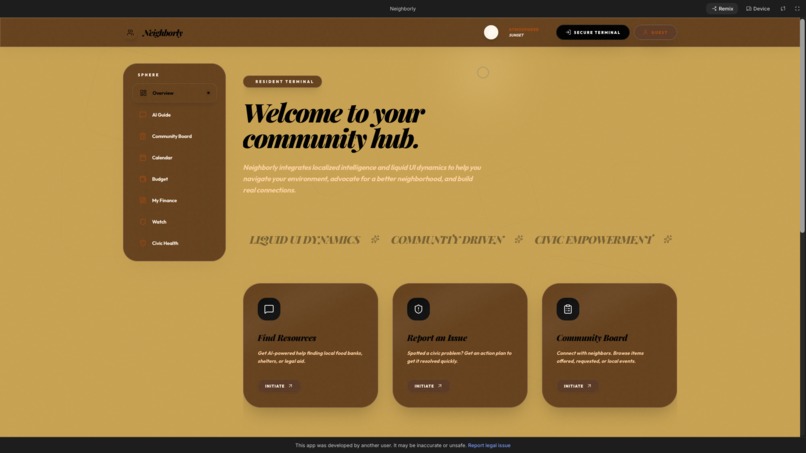
Task: Click the Community Board sidebar icon
Action: (143, 136)
